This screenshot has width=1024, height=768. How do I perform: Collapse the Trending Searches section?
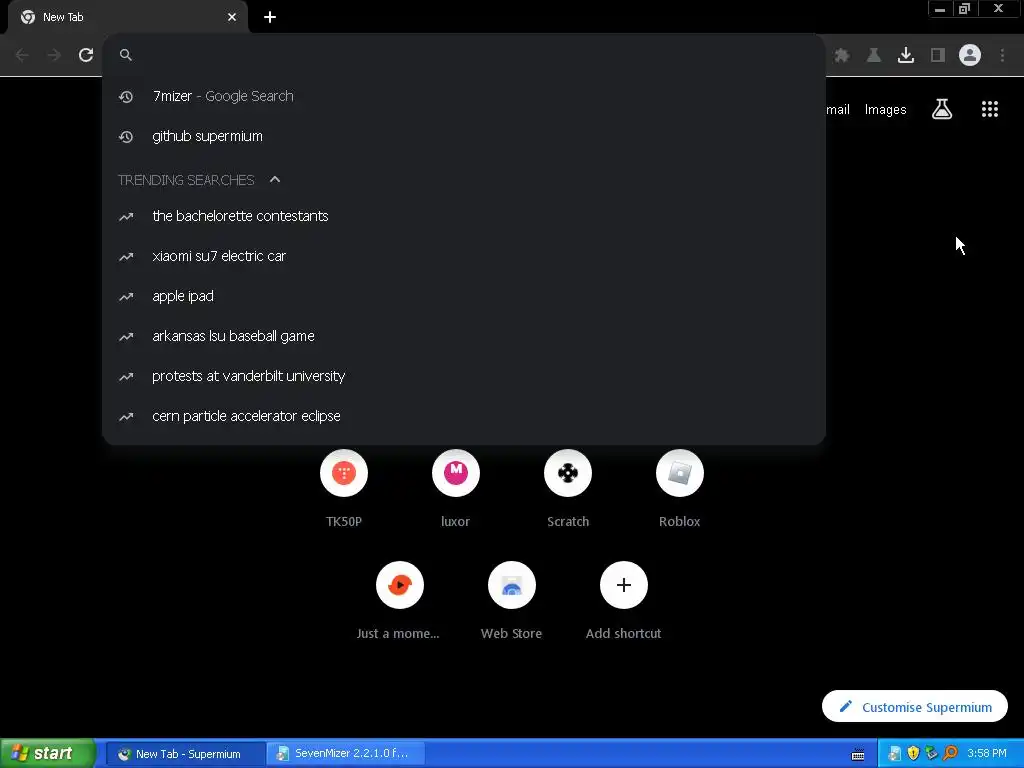pyautogui.click(x=275, y=180)
